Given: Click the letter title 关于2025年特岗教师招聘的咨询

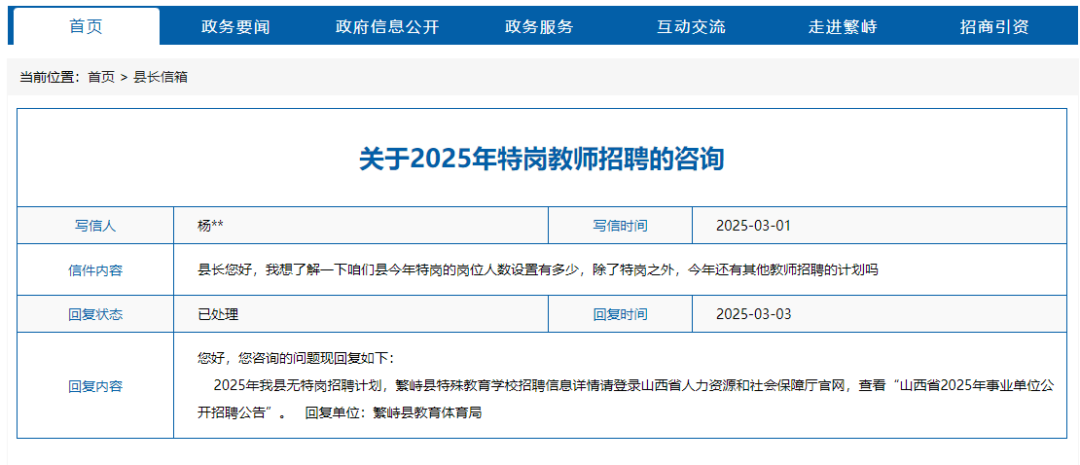Looking at the screenshot, I should [x=540, y=159].
